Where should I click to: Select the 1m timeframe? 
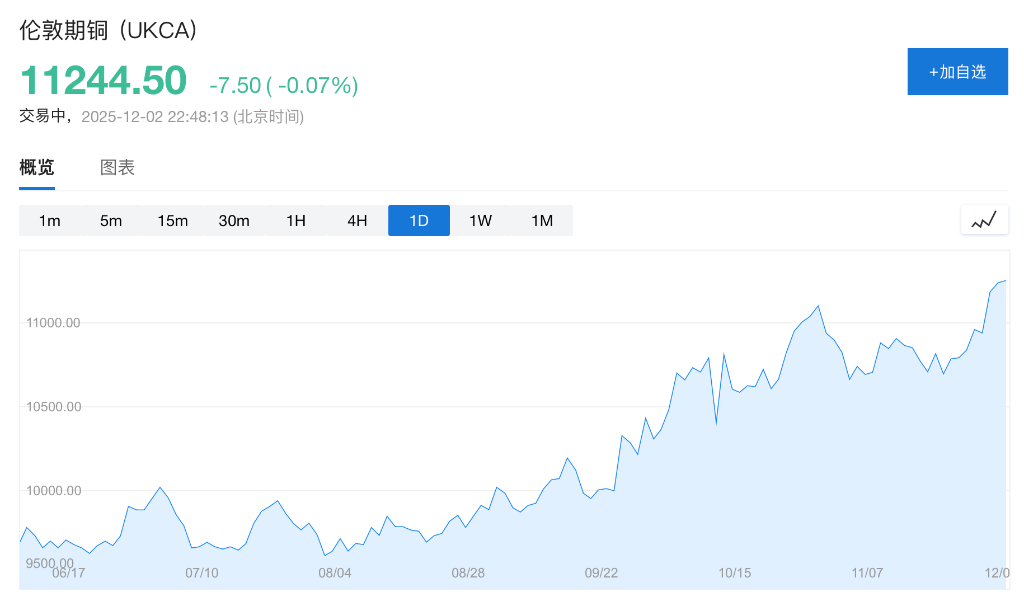(x=50, y=221)
